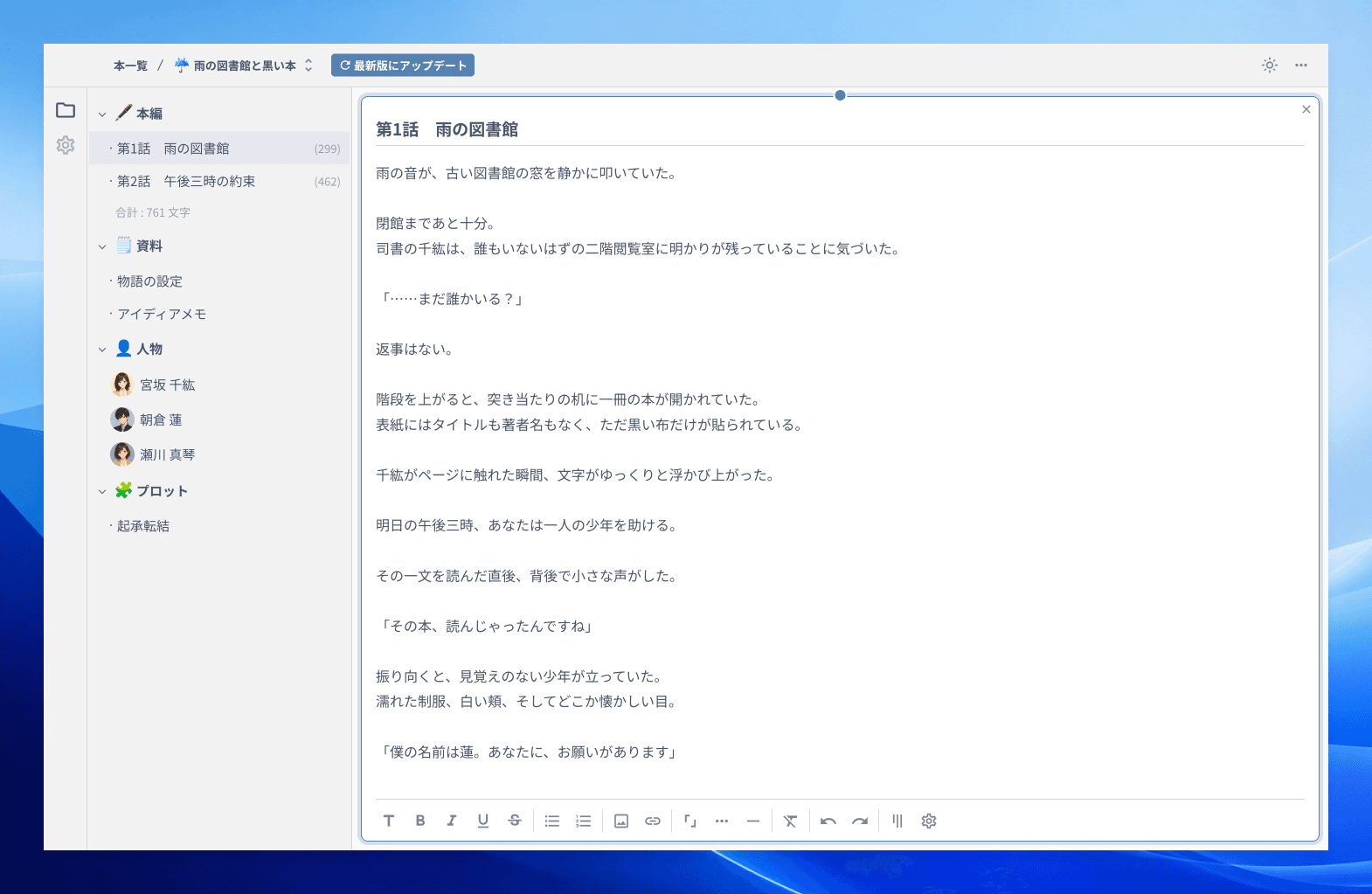Click the line 「僕の名前は蓮。あなたに、お願いがあります」
The width and height of the screenshot is (1372, 894).
tap(528, 752)
